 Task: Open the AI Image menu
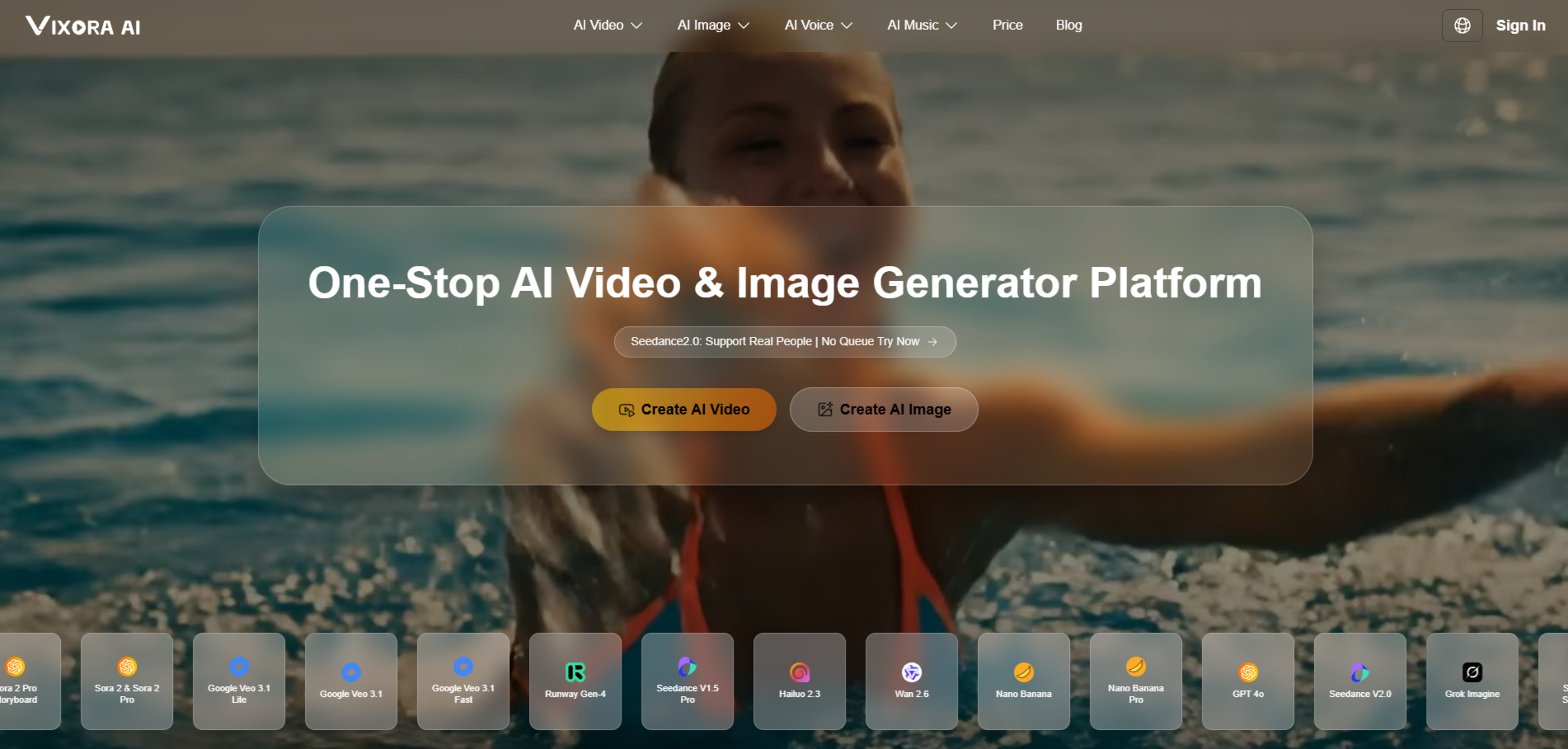[x=713, y=26]
